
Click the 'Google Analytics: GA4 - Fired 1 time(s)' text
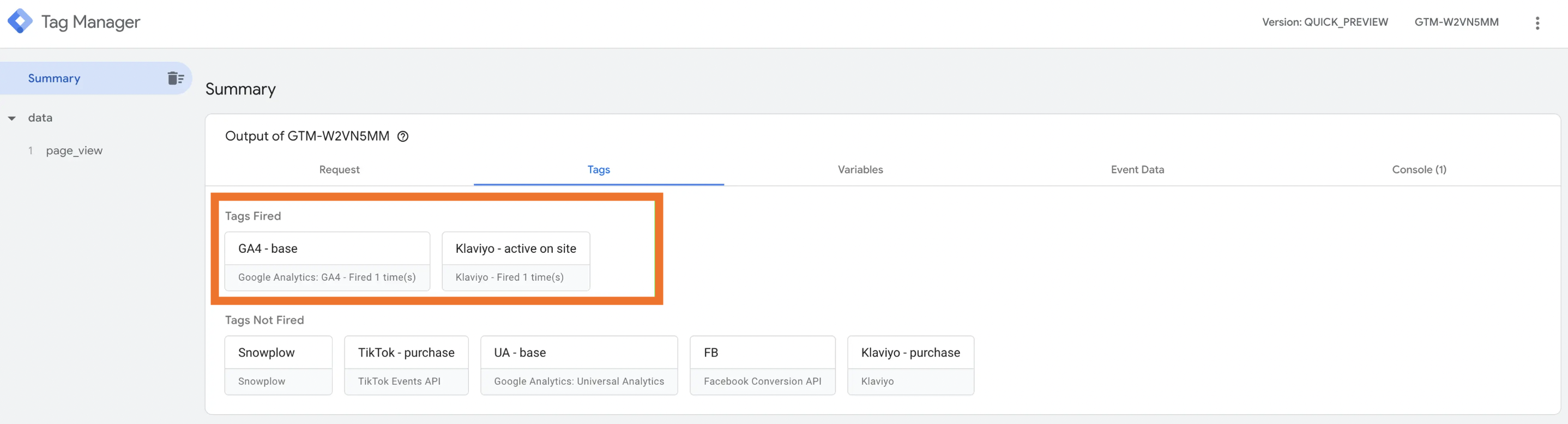pyautogui.click(x=327, y=277)
